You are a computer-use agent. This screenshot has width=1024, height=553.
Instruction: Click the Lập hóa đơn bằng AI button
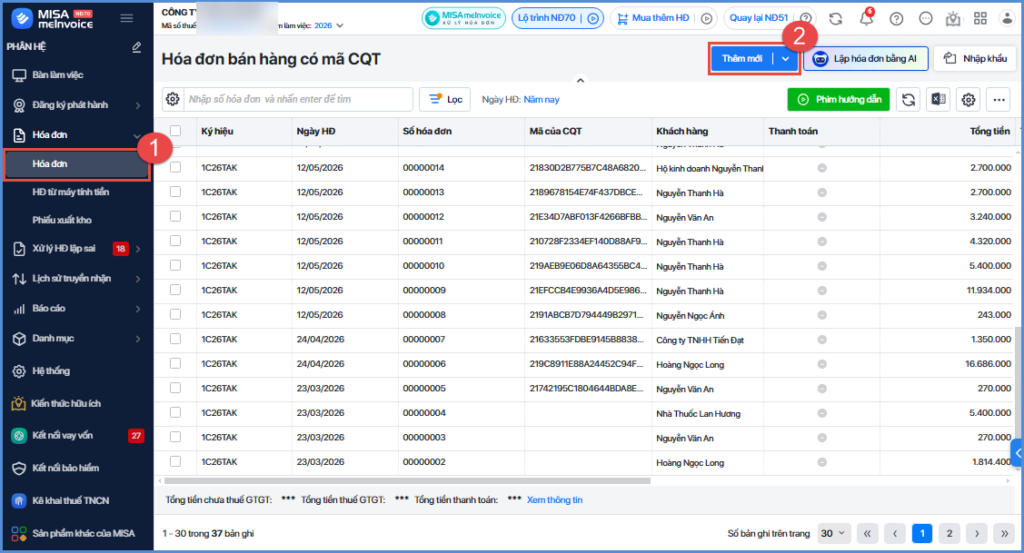pos(865,59)
